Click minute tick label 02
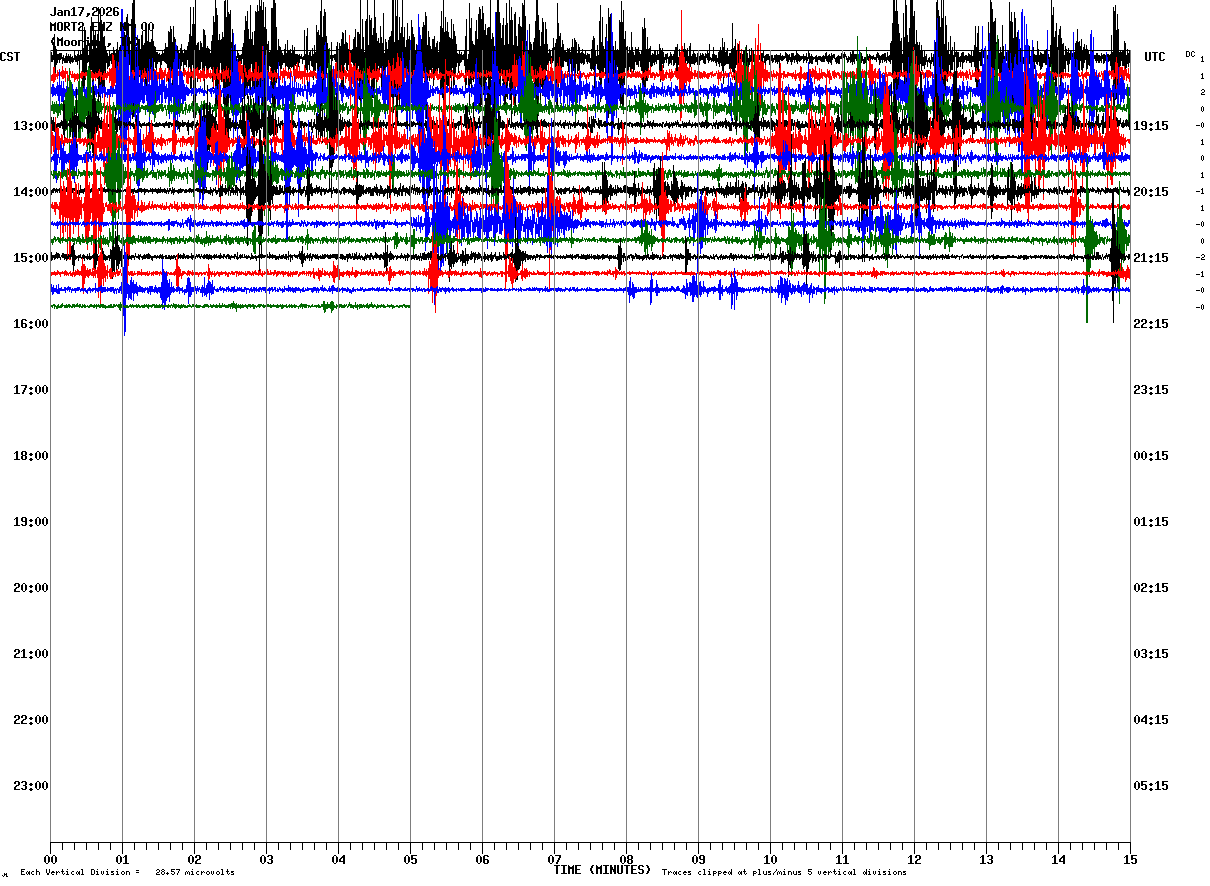This screenshot has height=886, width=1210. (x=194, y=859)
